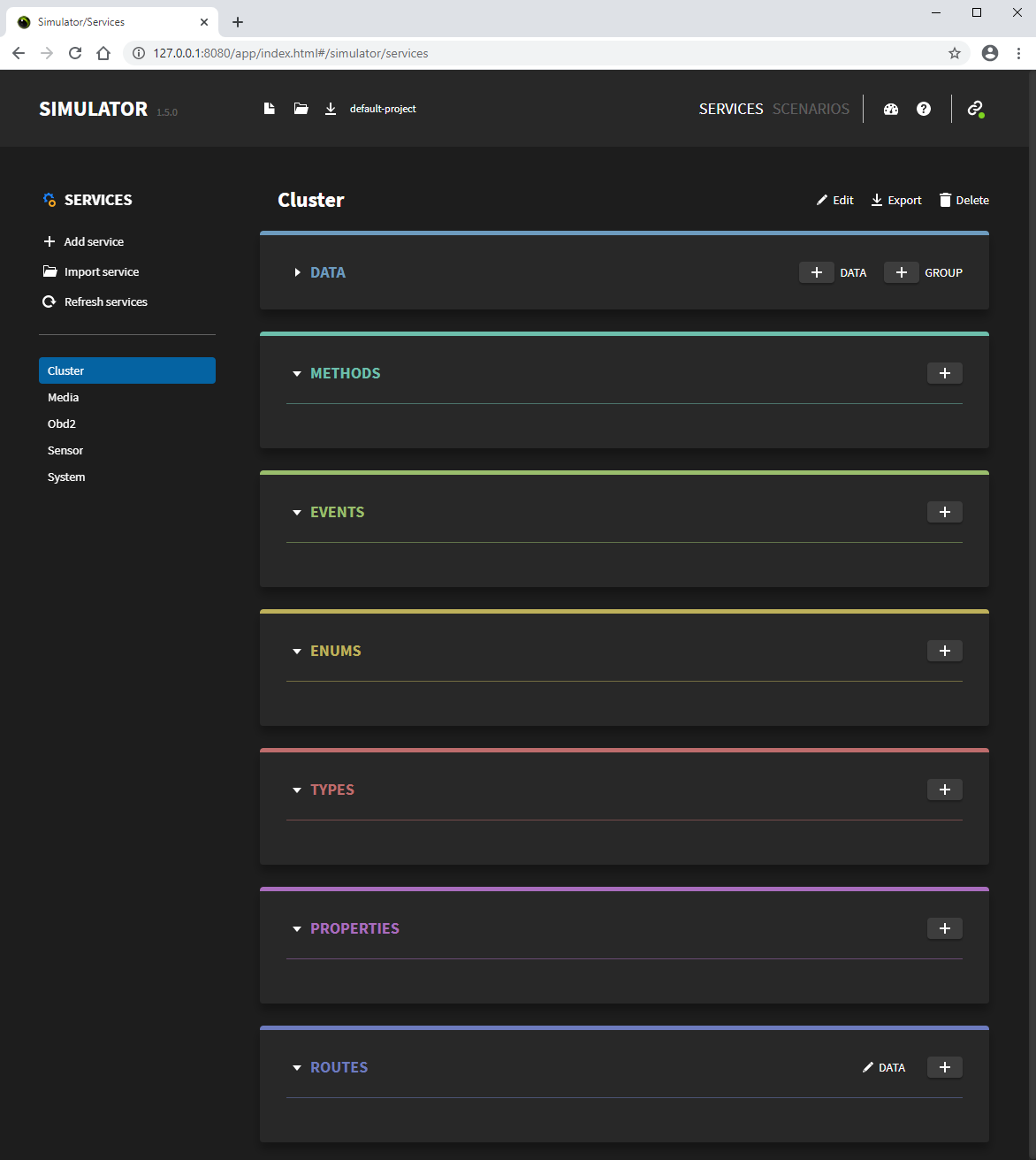The height and width of the screenshot is (1160, 1036).
Task: Open help via question mark icon
Action: coord(924,109)
